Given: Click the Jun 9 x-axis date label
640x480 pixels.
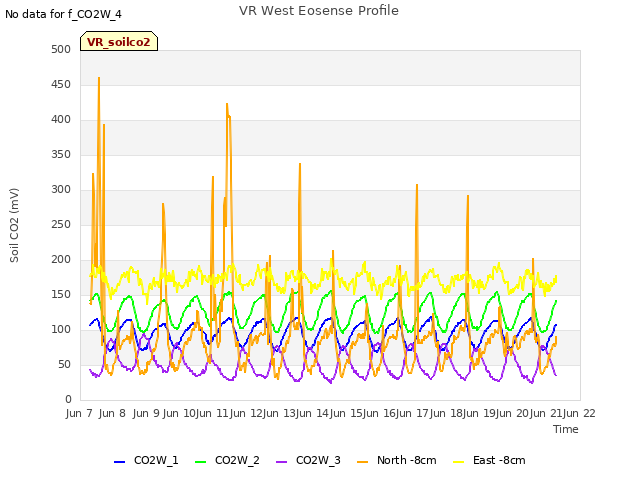Looking at the screenshot, I should 146,413.
